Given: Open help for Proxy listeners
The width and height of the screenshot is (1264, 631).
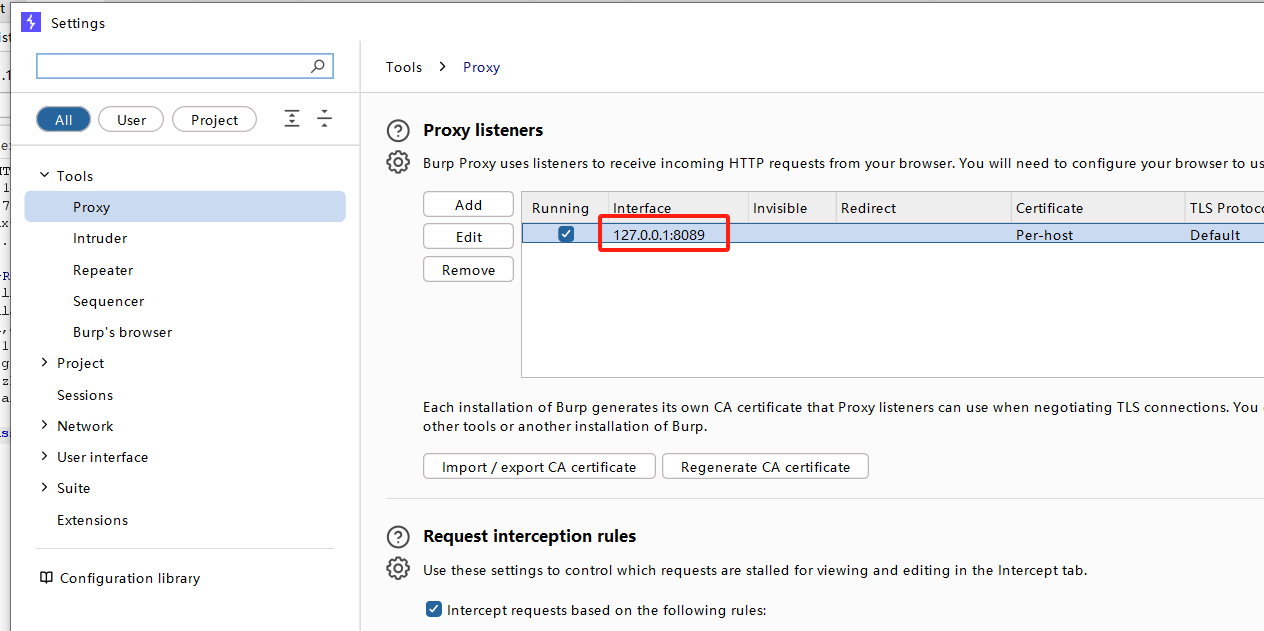Looking at the screenshot, I should click(398, 131).
